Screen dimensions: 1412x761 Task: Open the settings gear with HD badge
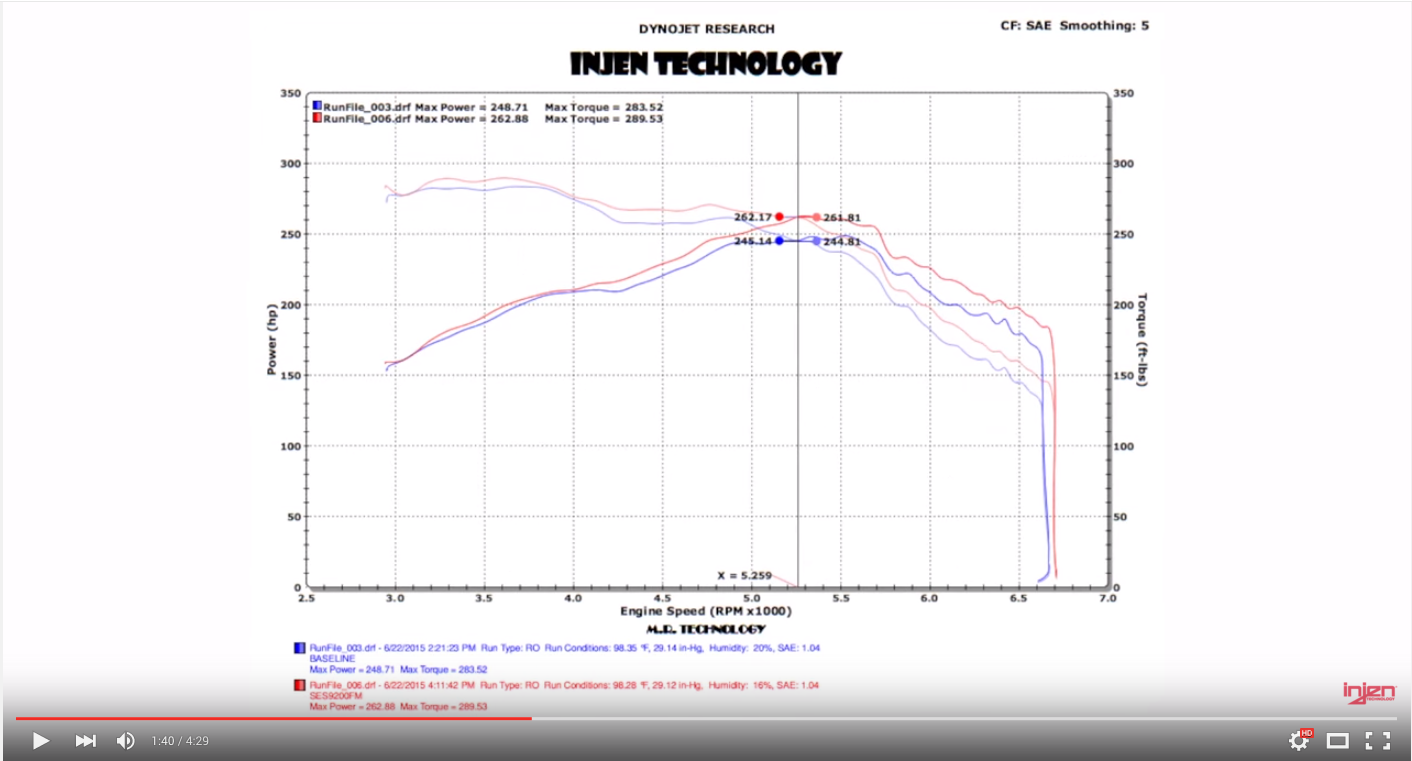pyautogui.click(x=1297, y=740)
